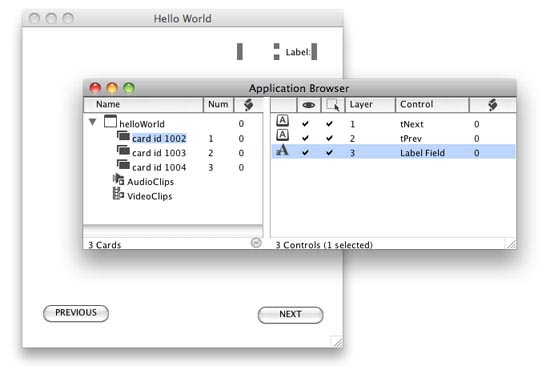Screen dimensions: 546x374
Task: Click the Hello World window title bar
Action: coord(182,18)
